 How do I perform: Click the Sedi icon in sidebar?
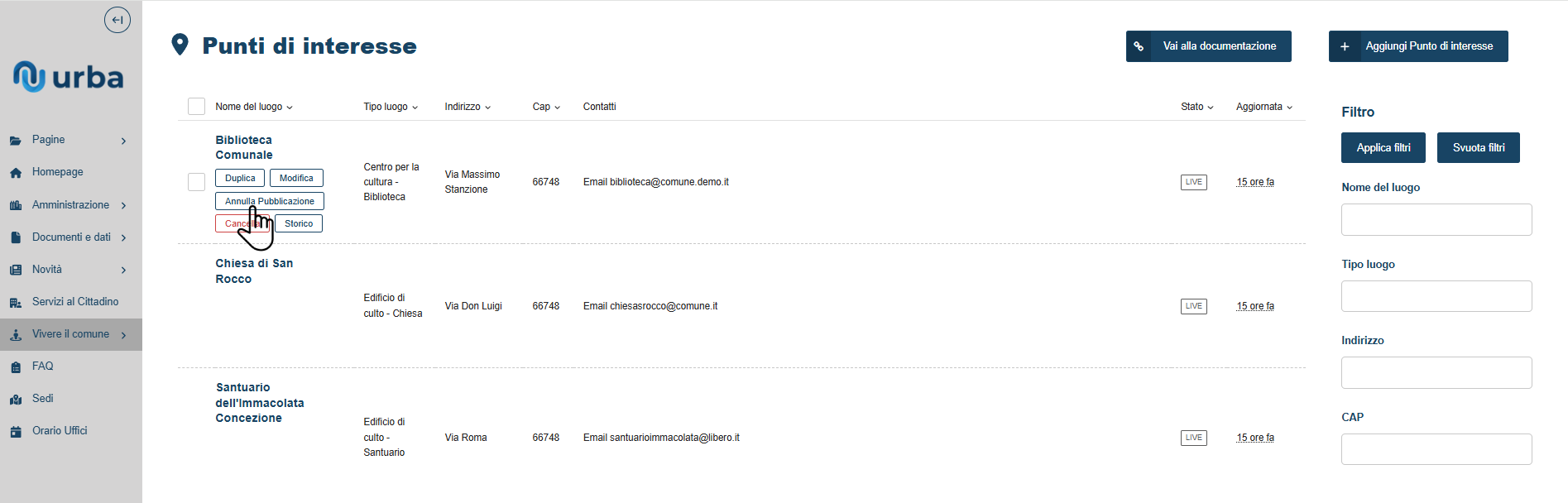pyautogui.click(x=16, y=399)
